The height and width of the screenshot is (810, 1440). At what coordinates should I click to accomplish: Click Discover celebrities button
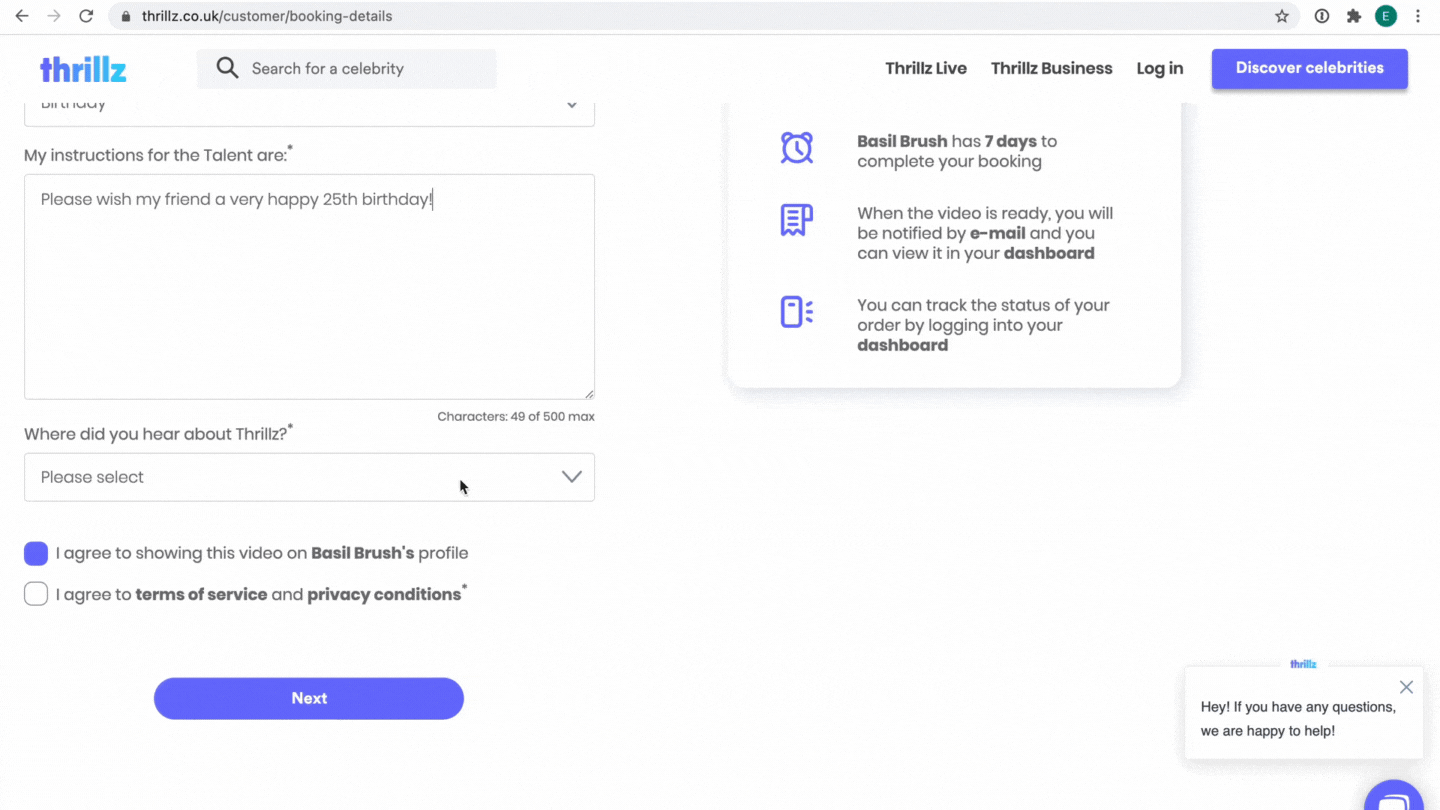pyautogui.click(x=1310, y=68)
